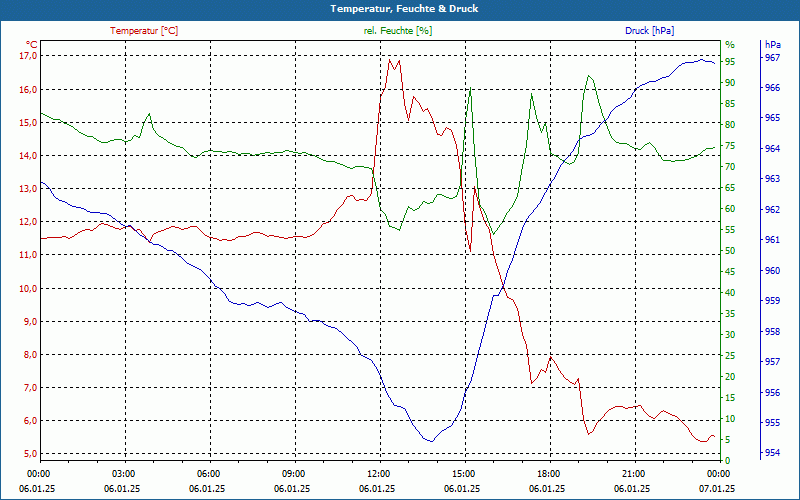Click the 20 label on the green humidity axis

pyautogui.click(x=730, y=377)
